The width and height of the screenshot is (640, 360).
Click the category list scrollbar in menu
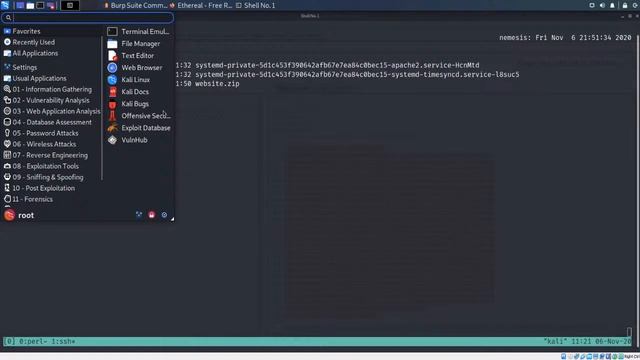(x=102, y=108)
